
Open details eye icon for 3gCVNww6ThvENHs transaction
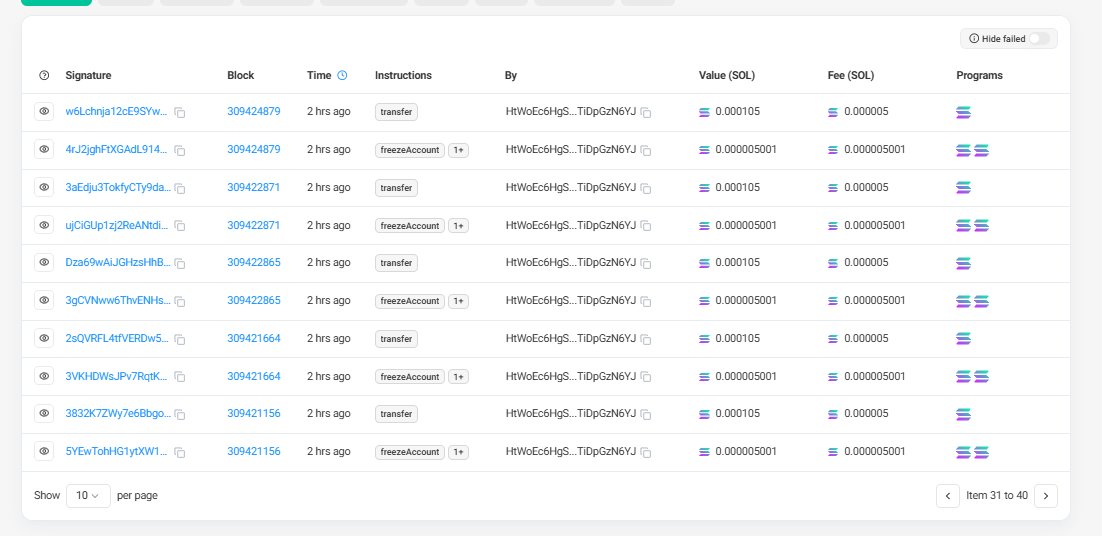click(44, 300)
